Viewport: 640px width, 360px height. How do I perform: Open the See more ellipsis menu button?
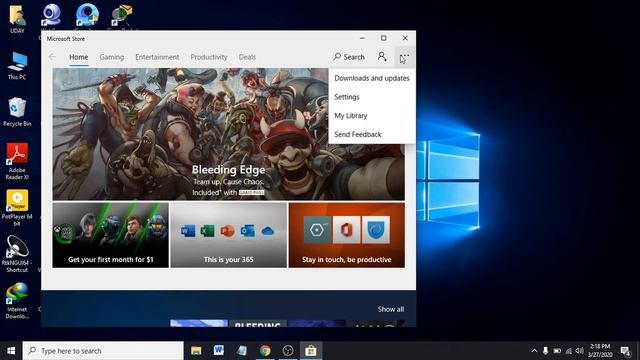pyautogui.click(x=404, y=57)
